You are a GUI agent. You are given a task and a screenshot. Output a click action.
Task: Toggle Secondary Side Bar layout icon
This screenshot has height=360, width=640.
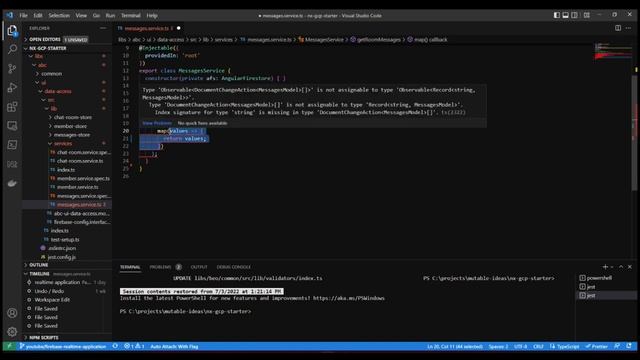(575, 15)
